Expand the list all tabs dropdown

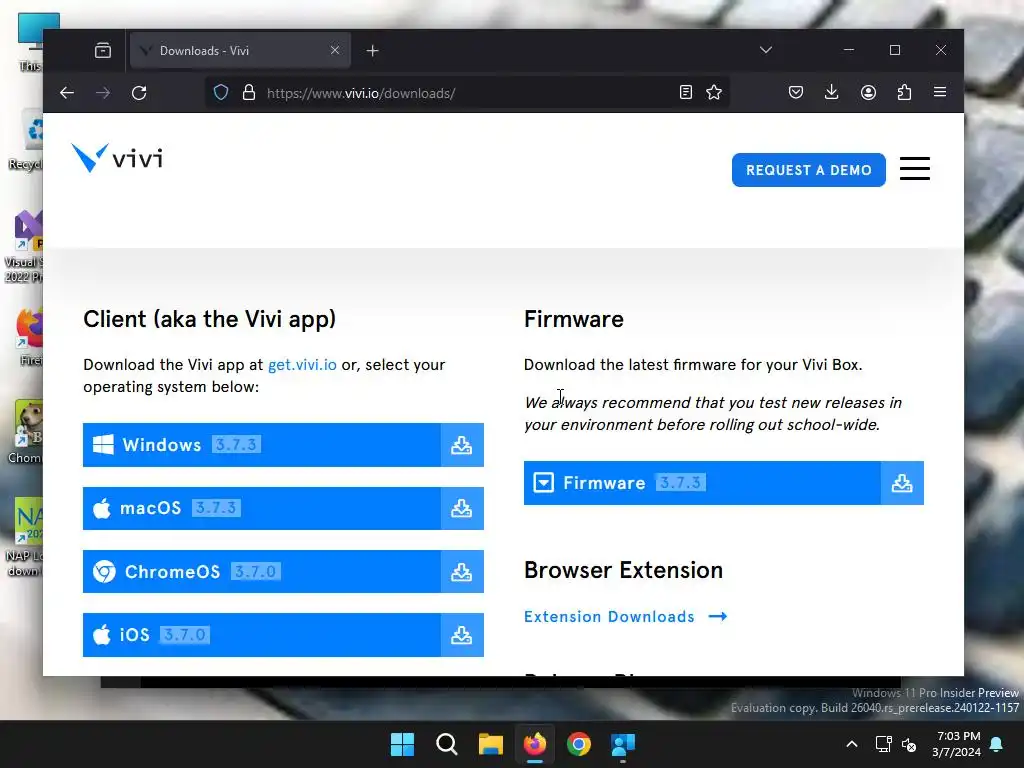pos(766,50)
